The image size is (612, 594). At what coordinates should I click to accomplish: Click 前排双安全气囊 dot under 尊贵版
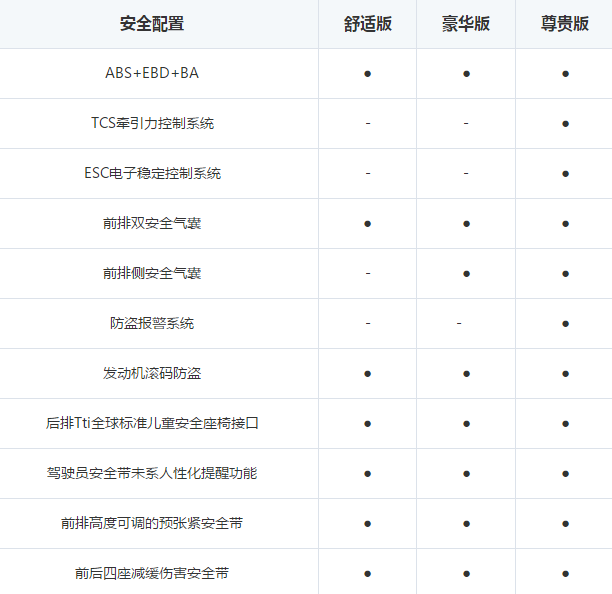565,224
